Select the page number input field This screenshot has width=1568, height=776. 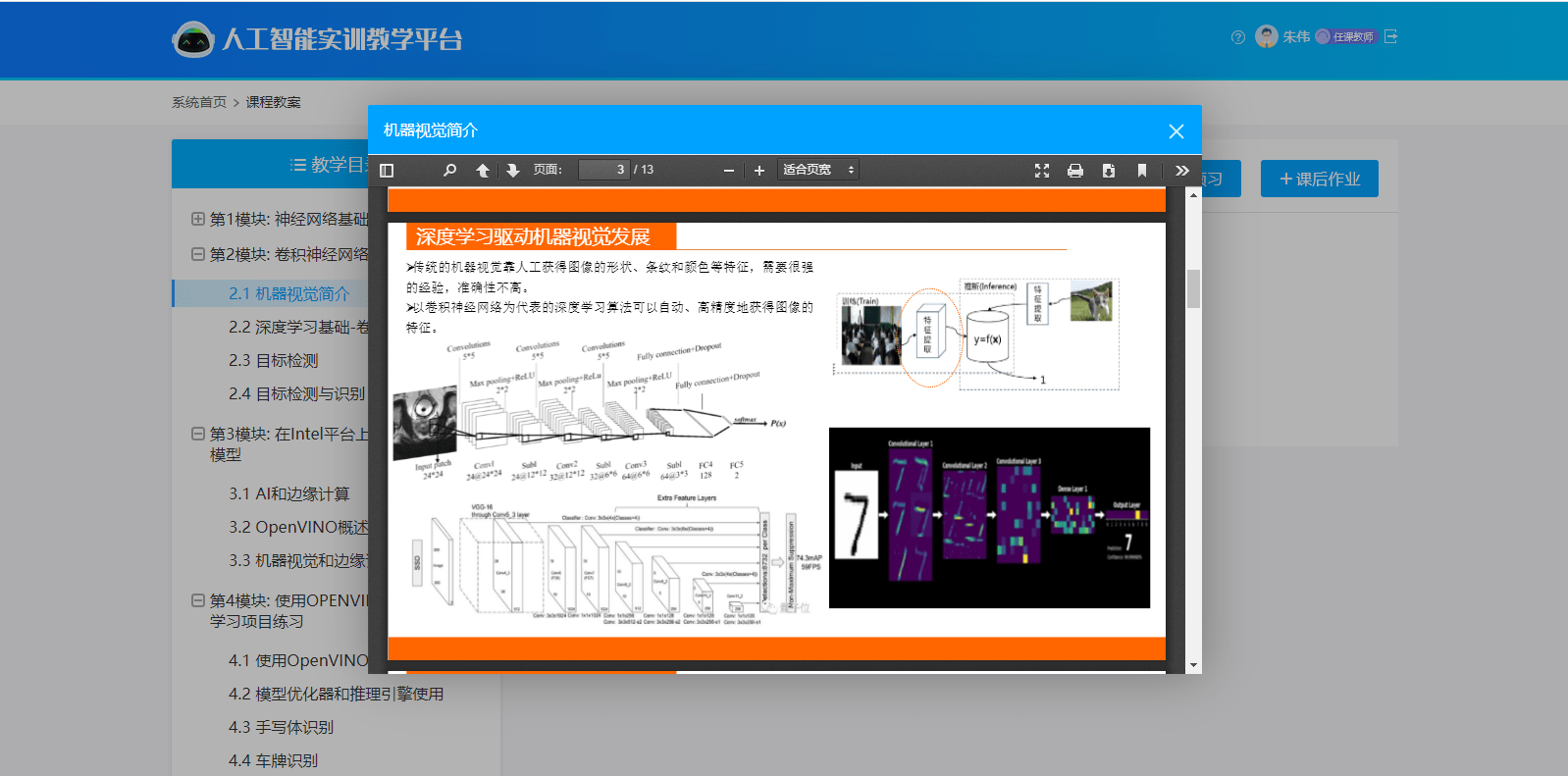click(x=603, y=170)
